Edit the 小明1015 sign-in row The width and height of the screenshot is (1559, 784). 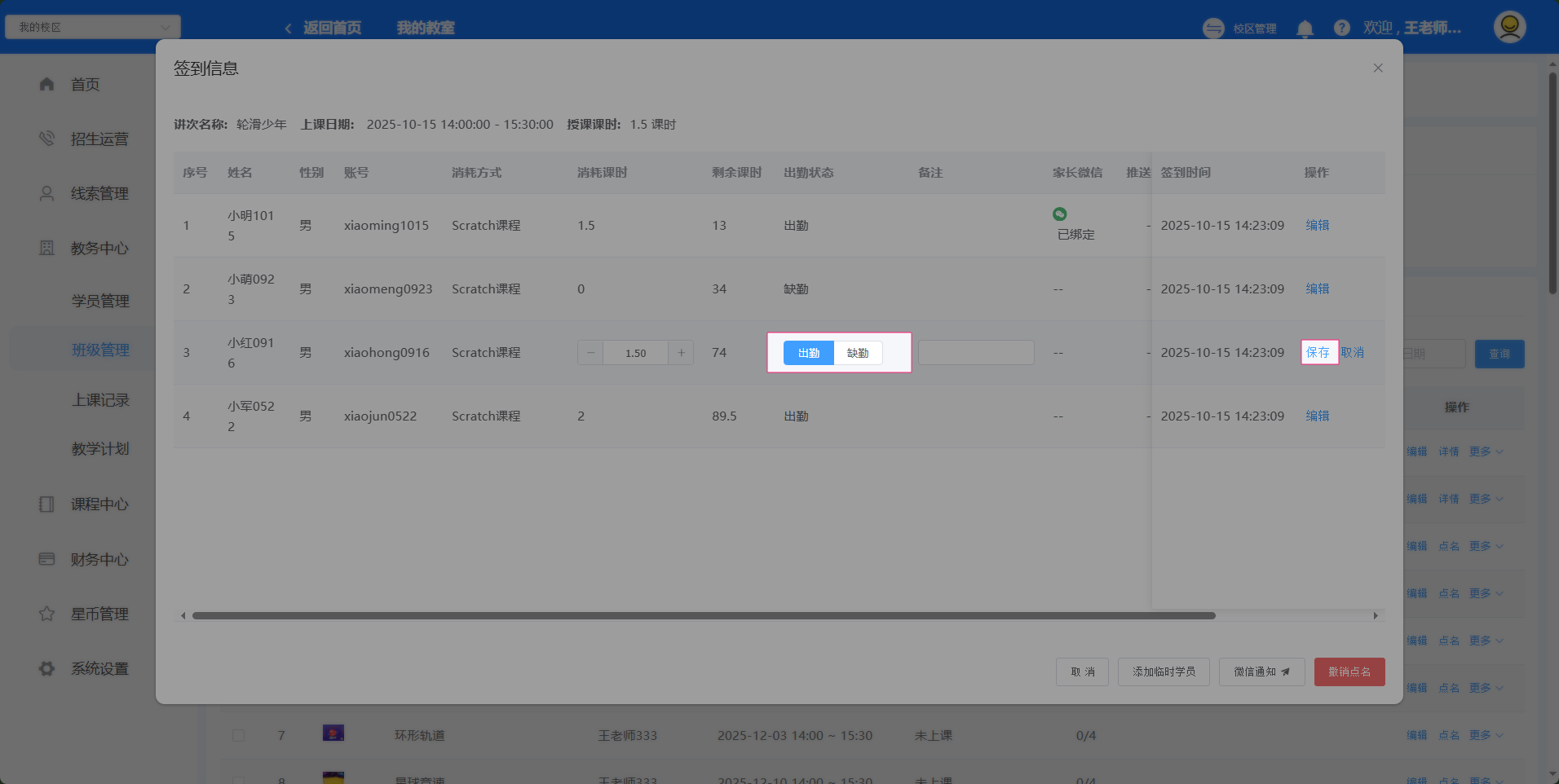click(x=1318, y=225)
